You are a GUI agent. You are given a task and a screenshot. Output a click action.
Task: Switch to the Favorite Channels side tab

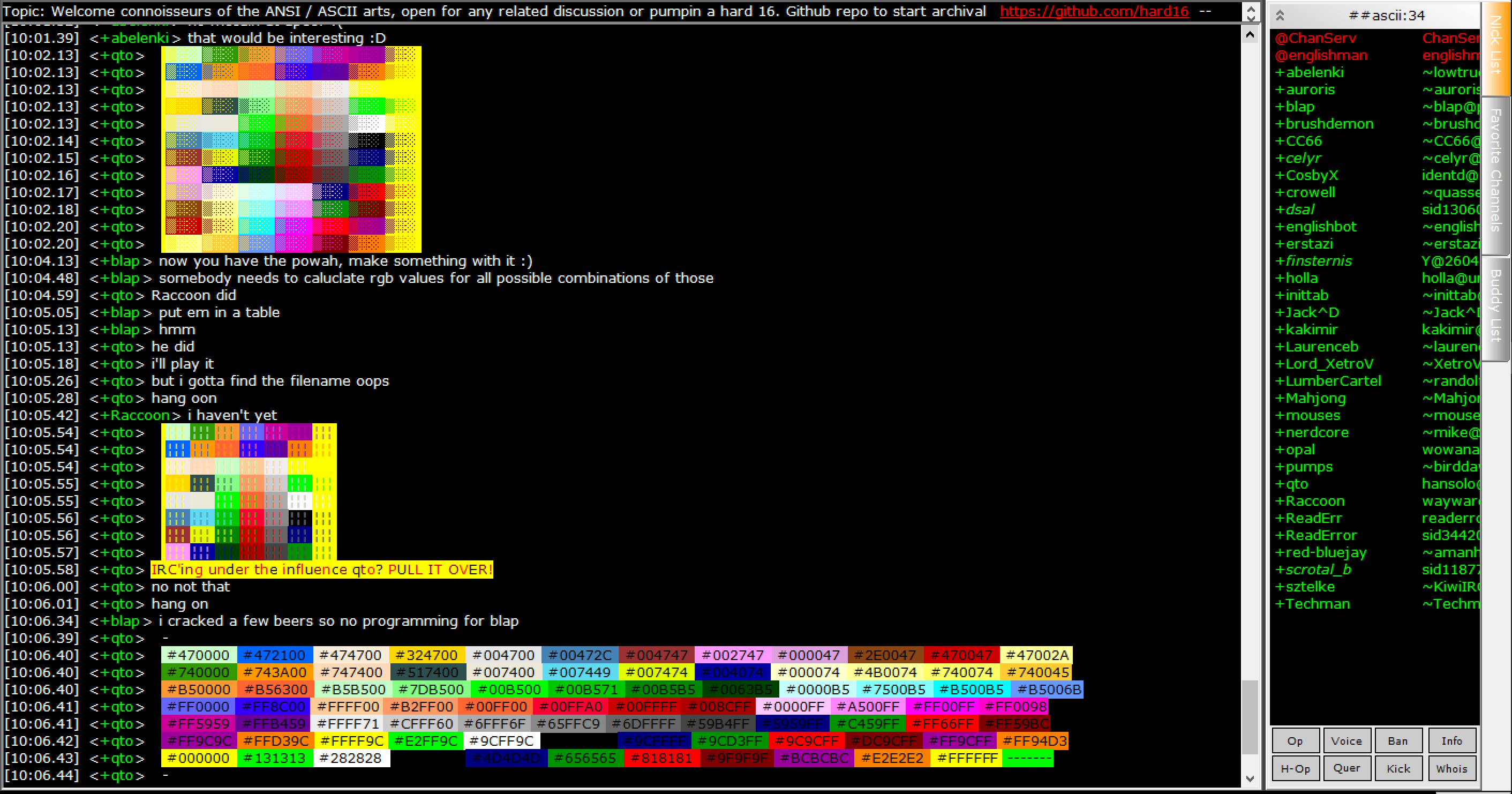(1495, 175)
